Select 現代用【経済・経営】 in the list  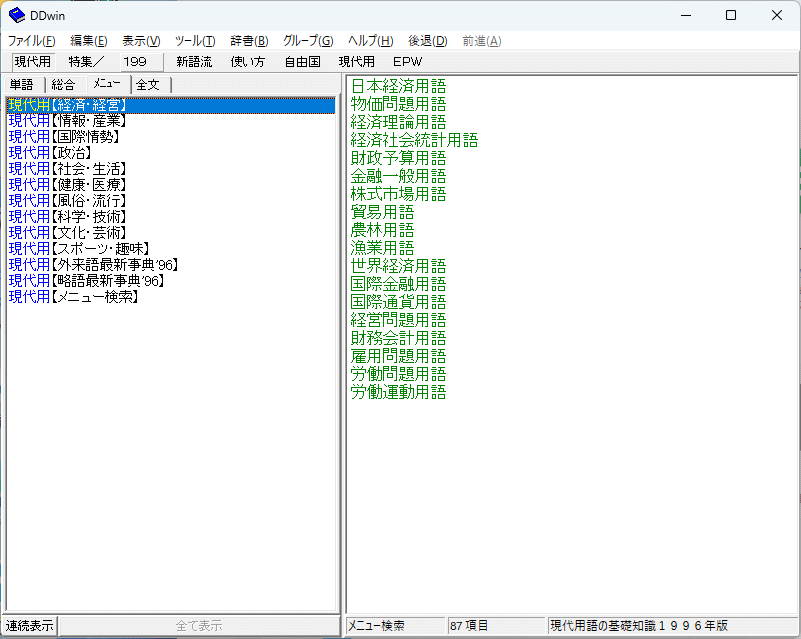pos(171,105)
